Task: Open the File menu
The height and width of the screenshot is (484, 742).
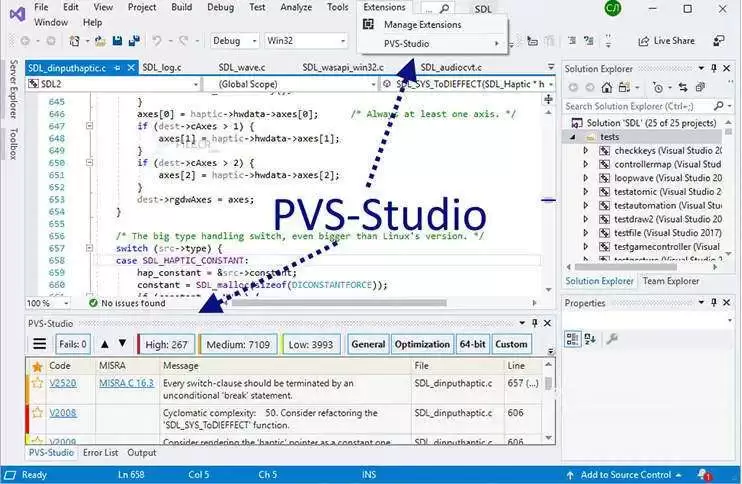Action: coord(41,7)
